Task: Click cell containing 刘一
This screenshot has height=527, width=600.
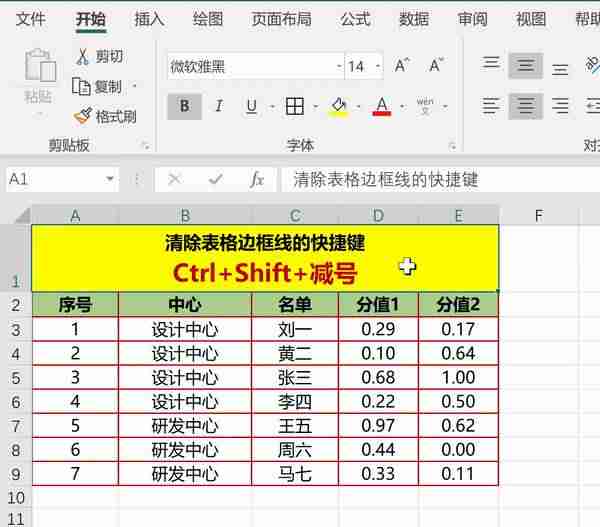Action: (x=295, y=329)
